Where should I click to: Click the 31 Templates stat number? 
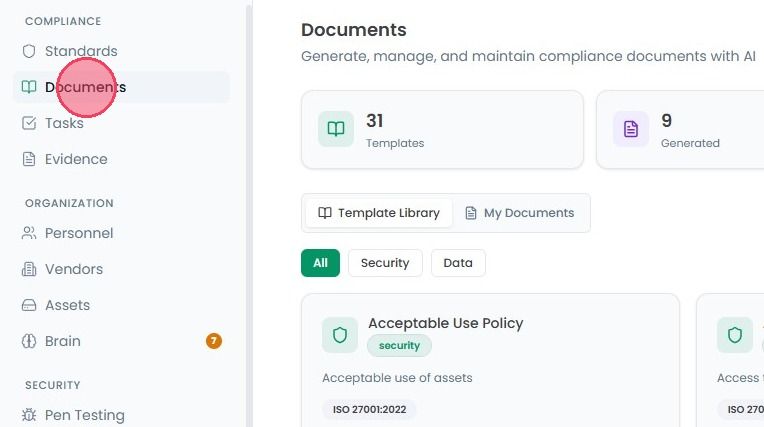click(375, 121)
